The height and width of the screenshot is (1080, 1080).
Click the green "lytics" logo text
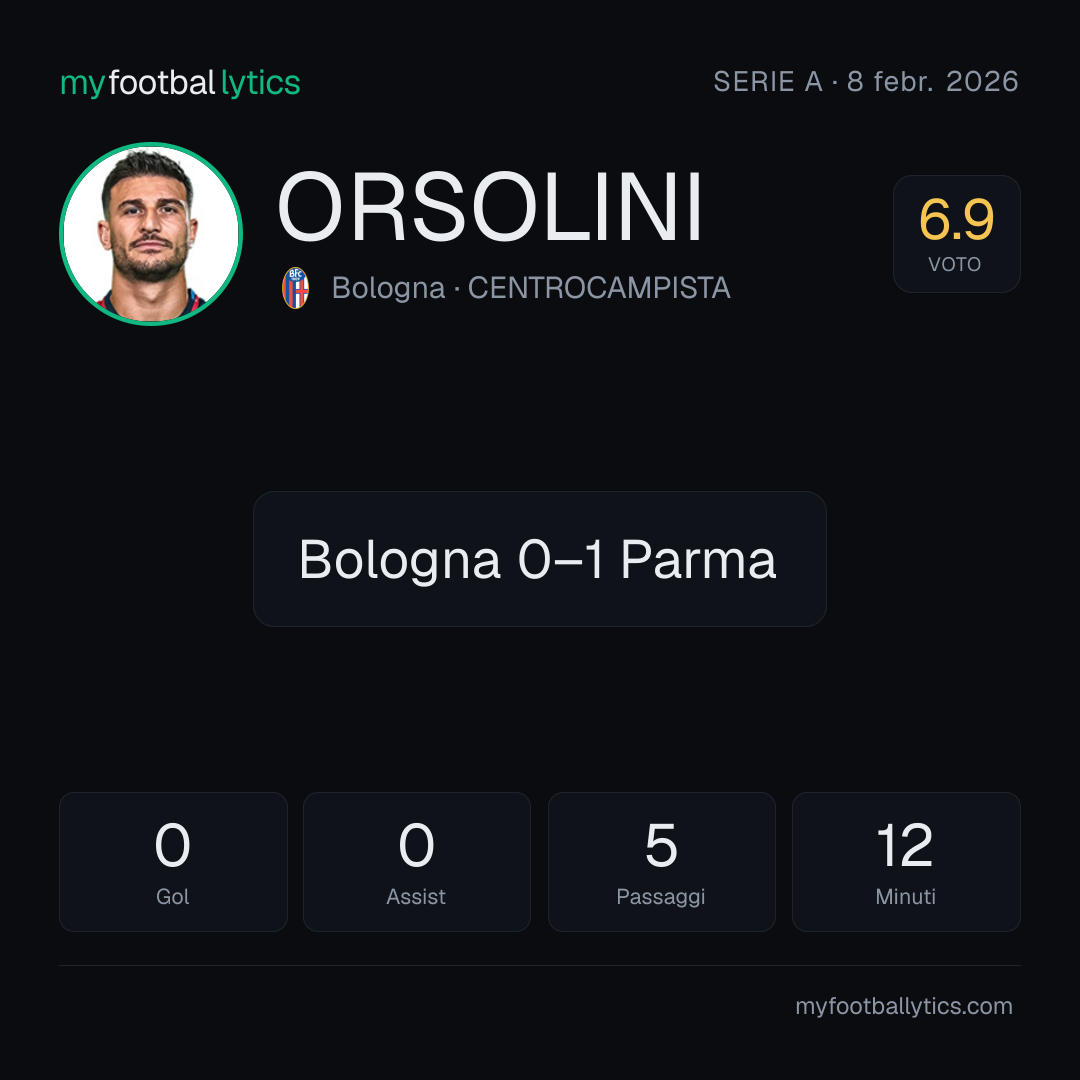[x=260, y=83]
